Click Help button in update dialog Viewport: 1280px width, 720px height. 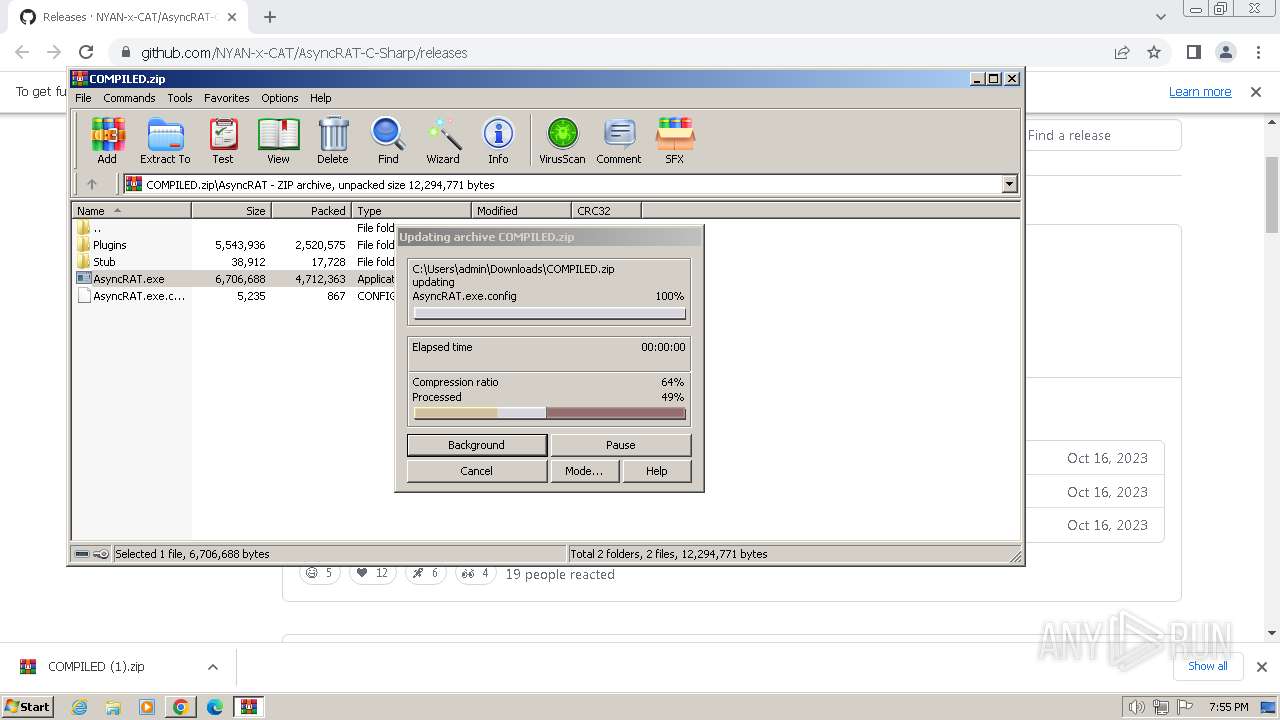[656, 471]
